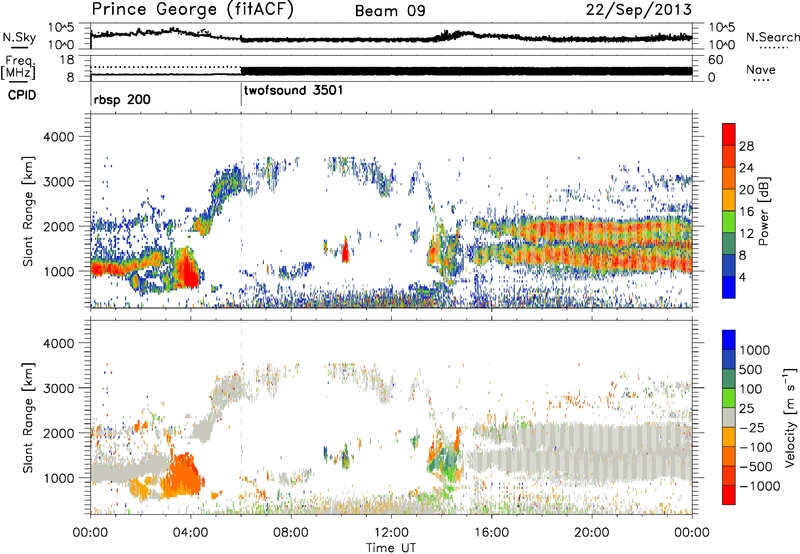Click the "Nave" legend label

click(760, 69)
